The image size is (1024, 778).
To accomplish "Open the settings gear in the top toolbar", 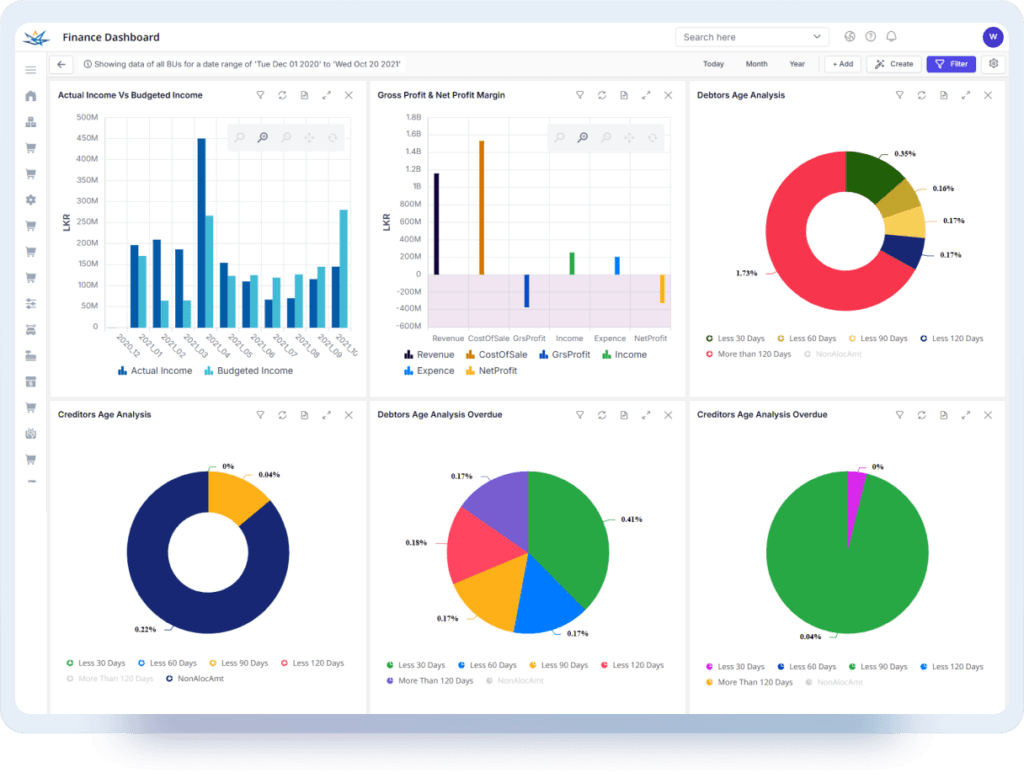I will (x=992, y=62).
